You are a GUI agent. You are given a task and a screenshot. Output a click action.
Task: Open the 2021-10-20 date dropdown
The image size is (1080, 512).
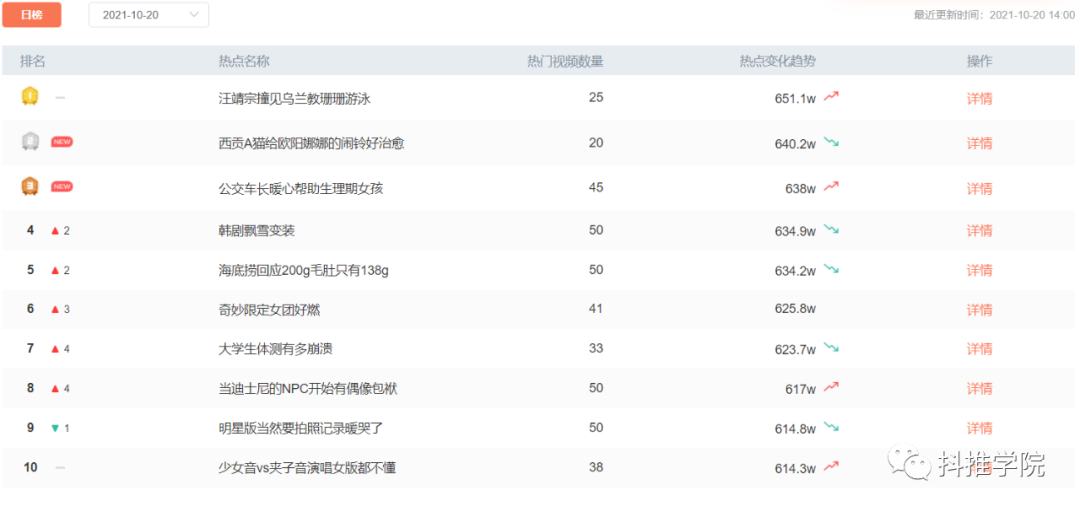149,14
